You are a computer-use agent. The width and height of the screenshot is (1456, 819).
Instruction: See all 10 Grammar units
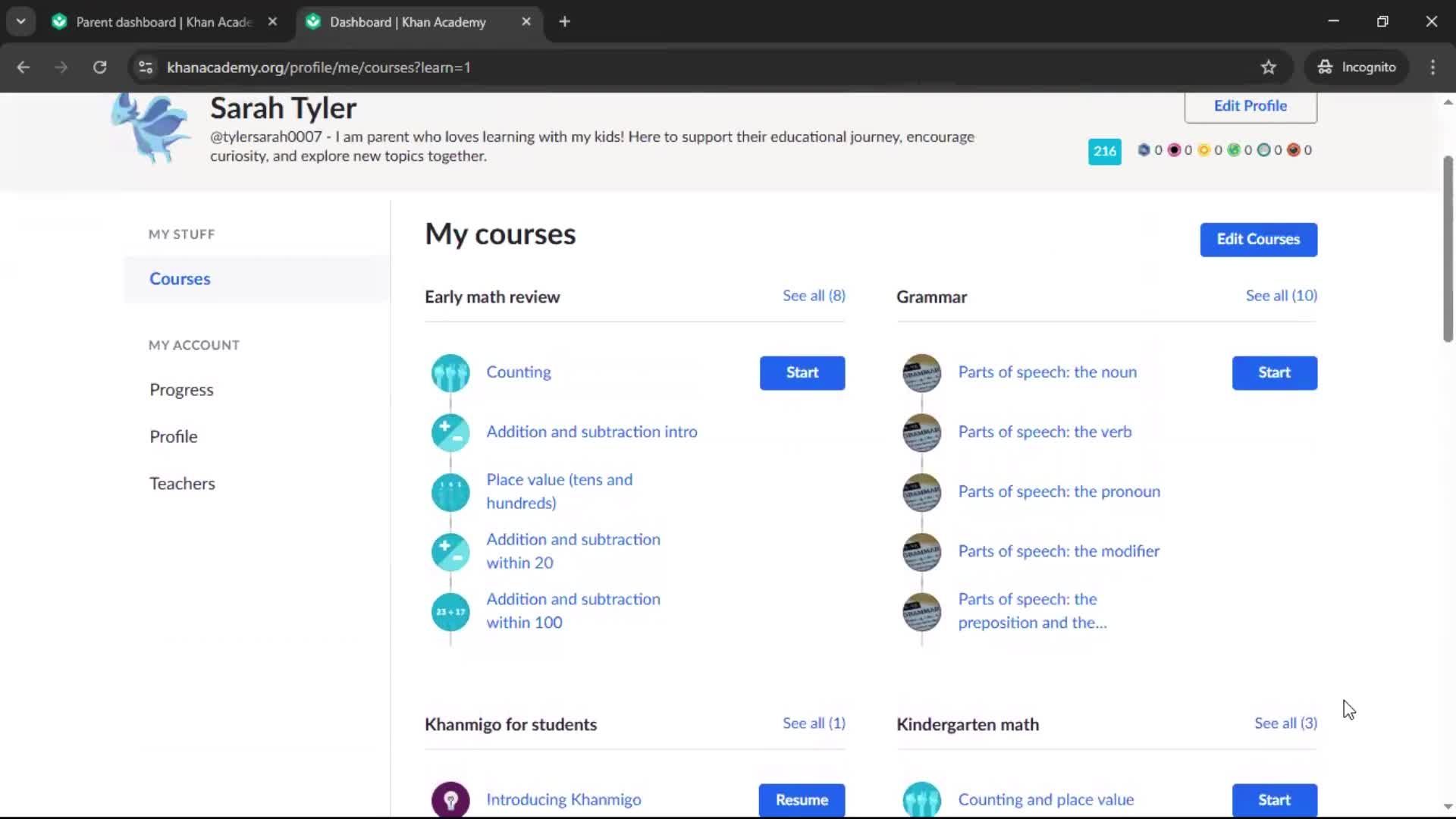pos(1281,296)
